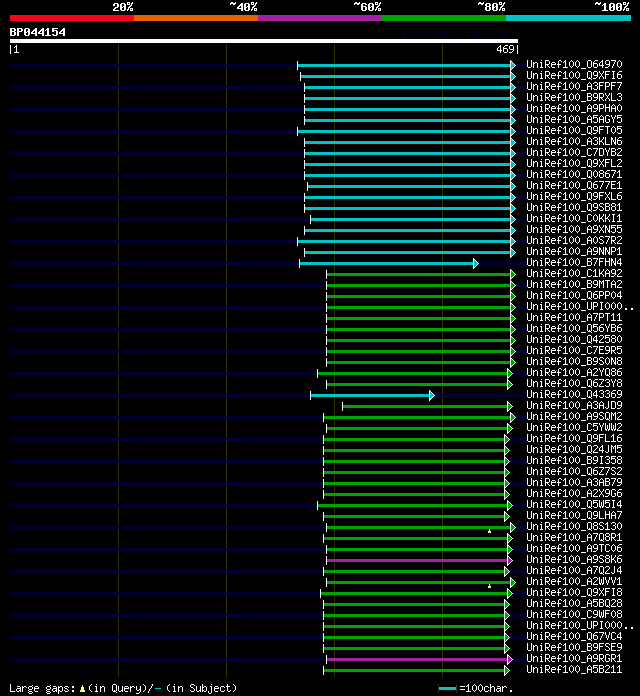Viewport: 640px width, 696px height.
Task: Select the UniRef100_A9XN55 label
Action: point(574,229)
